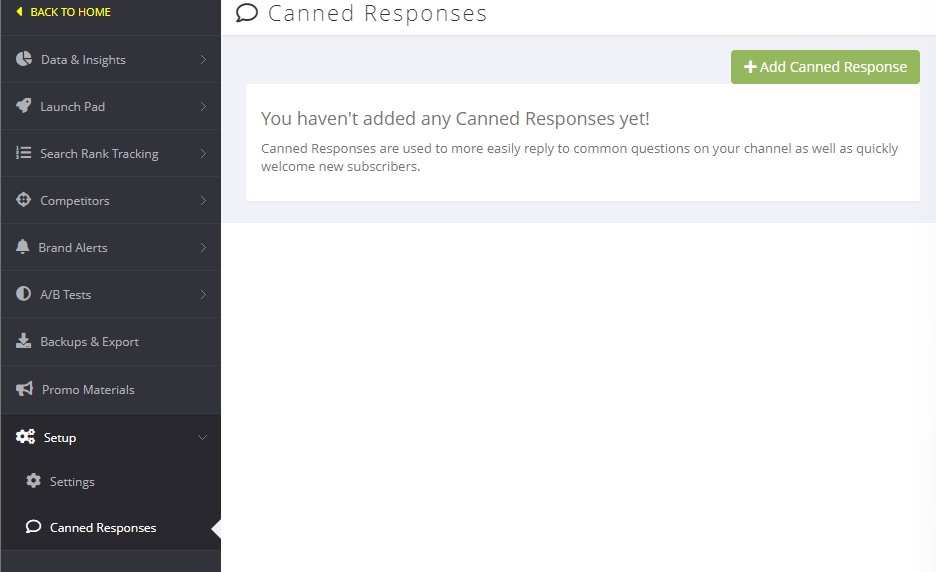Open the Search Rank Tracking menu
The height and width of the screenshot is (572, 936).
click(x=99, y=154)
